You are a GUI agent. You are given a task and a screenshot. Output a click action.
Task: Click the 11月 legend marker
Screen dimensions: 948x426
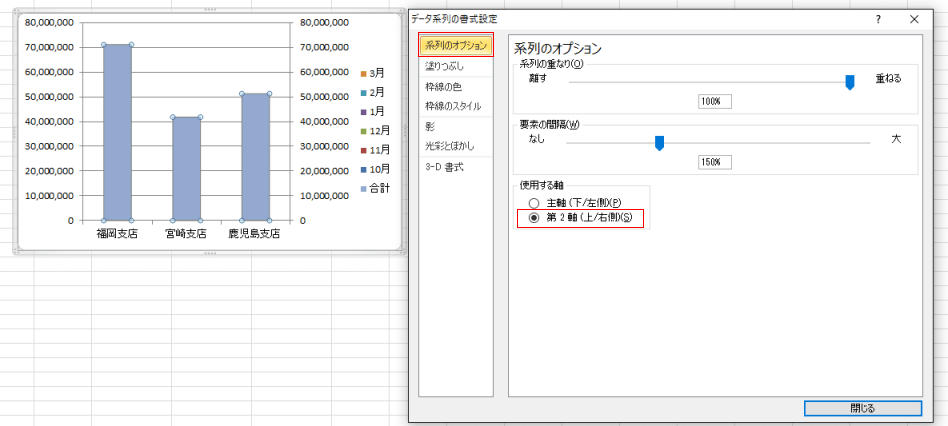(x=363, y=150)
